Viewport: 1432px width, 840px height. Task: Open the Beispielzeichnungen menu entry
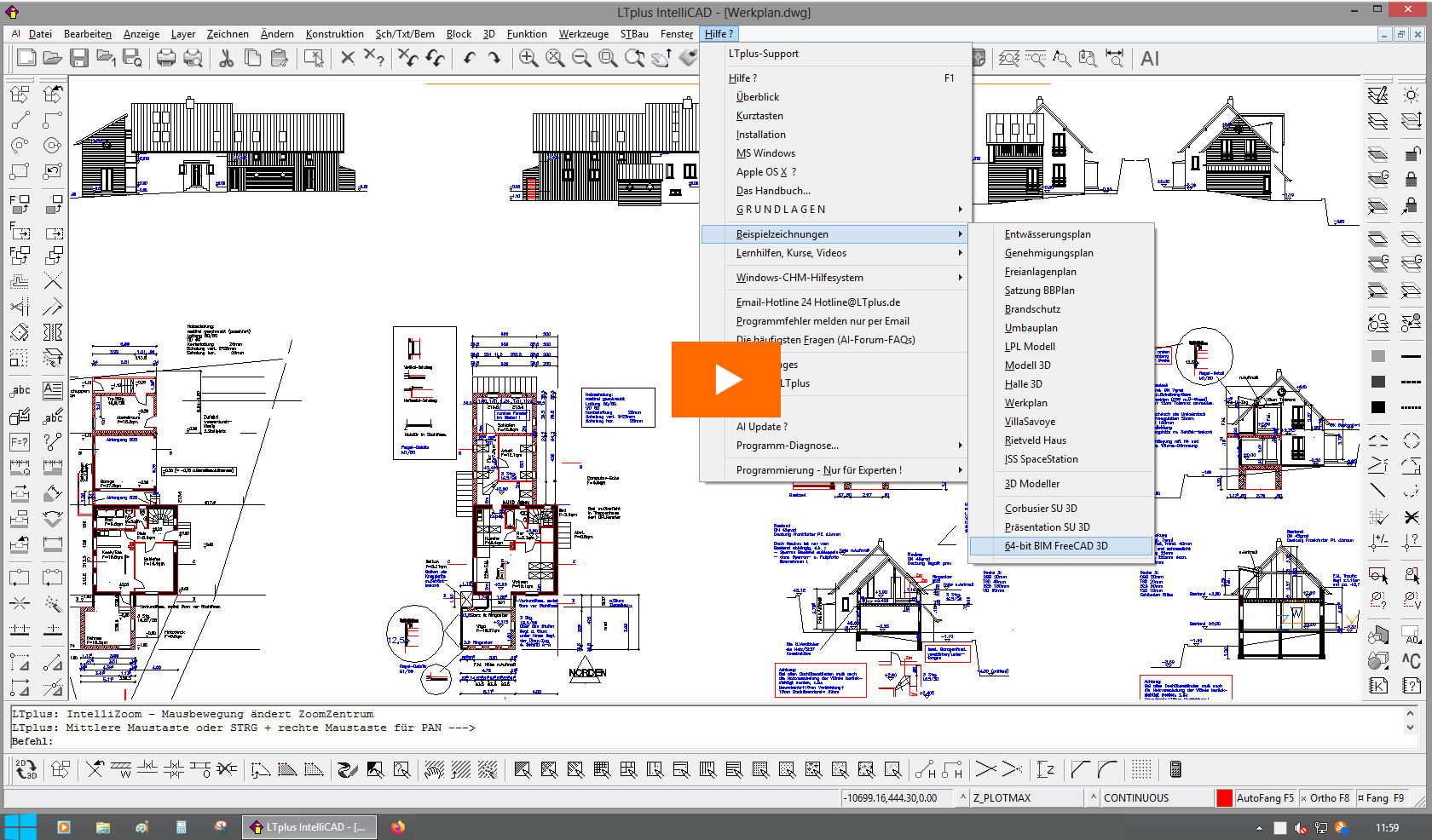[834, 234]
